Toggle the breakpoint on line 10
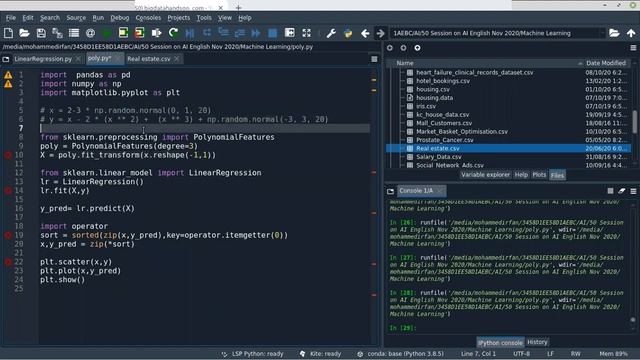The height and width of the screenshot is (360, 640). coord(8,155)
